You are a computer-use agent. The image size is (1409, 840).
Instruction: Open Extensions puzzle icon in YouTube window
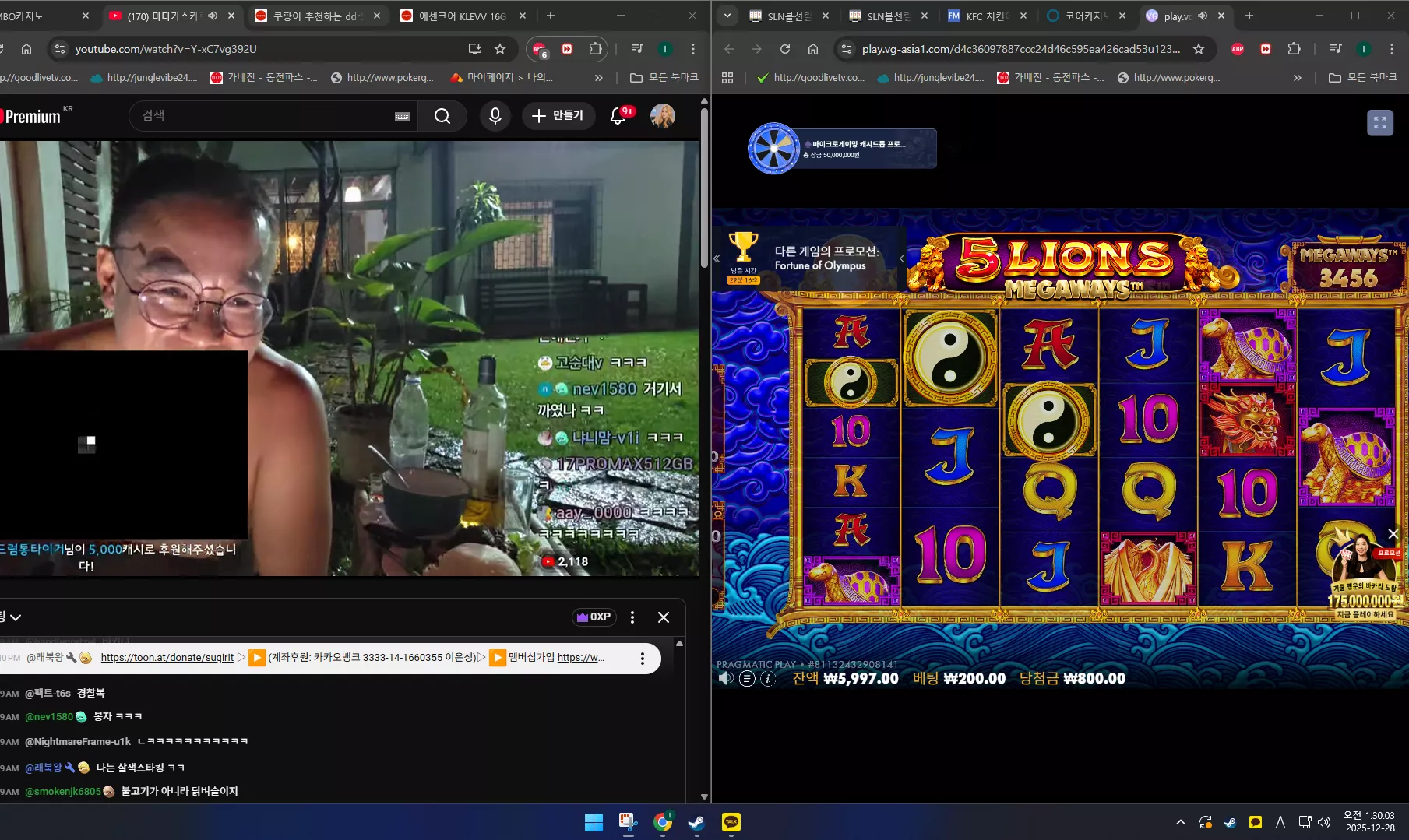click(x=595, y=49)
